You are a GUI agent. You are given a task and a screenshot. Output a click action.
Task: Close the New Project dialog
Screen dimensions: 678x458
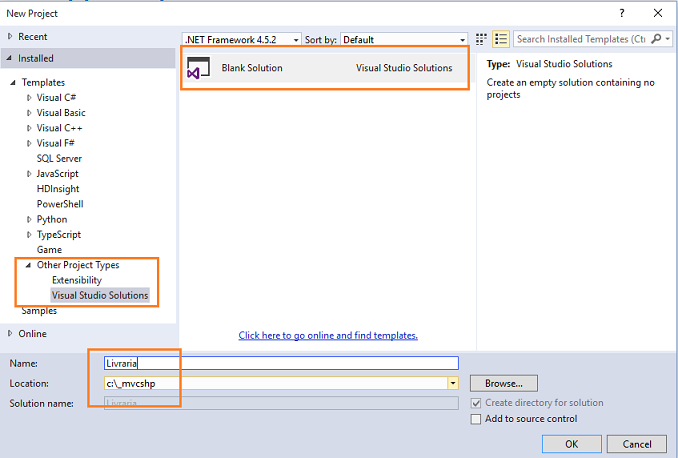coord(658,13)
